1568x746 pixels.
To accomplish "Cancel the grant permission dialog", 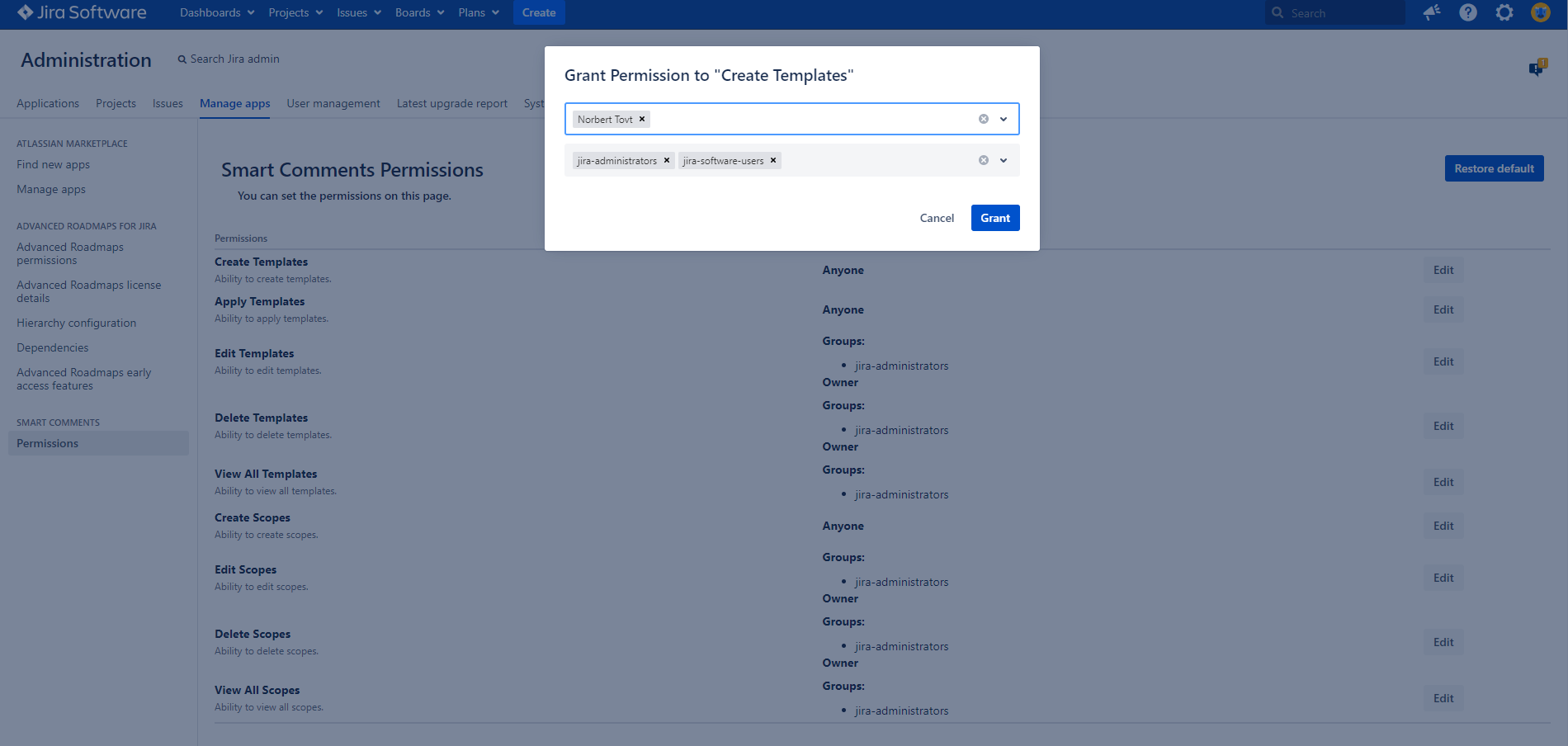I will 937,218.
